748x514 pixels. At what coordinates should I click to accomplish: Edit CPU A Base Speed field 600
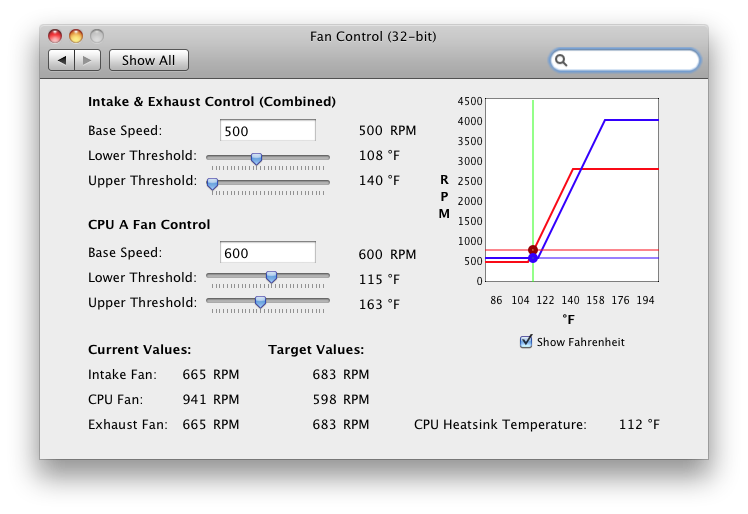268,252
